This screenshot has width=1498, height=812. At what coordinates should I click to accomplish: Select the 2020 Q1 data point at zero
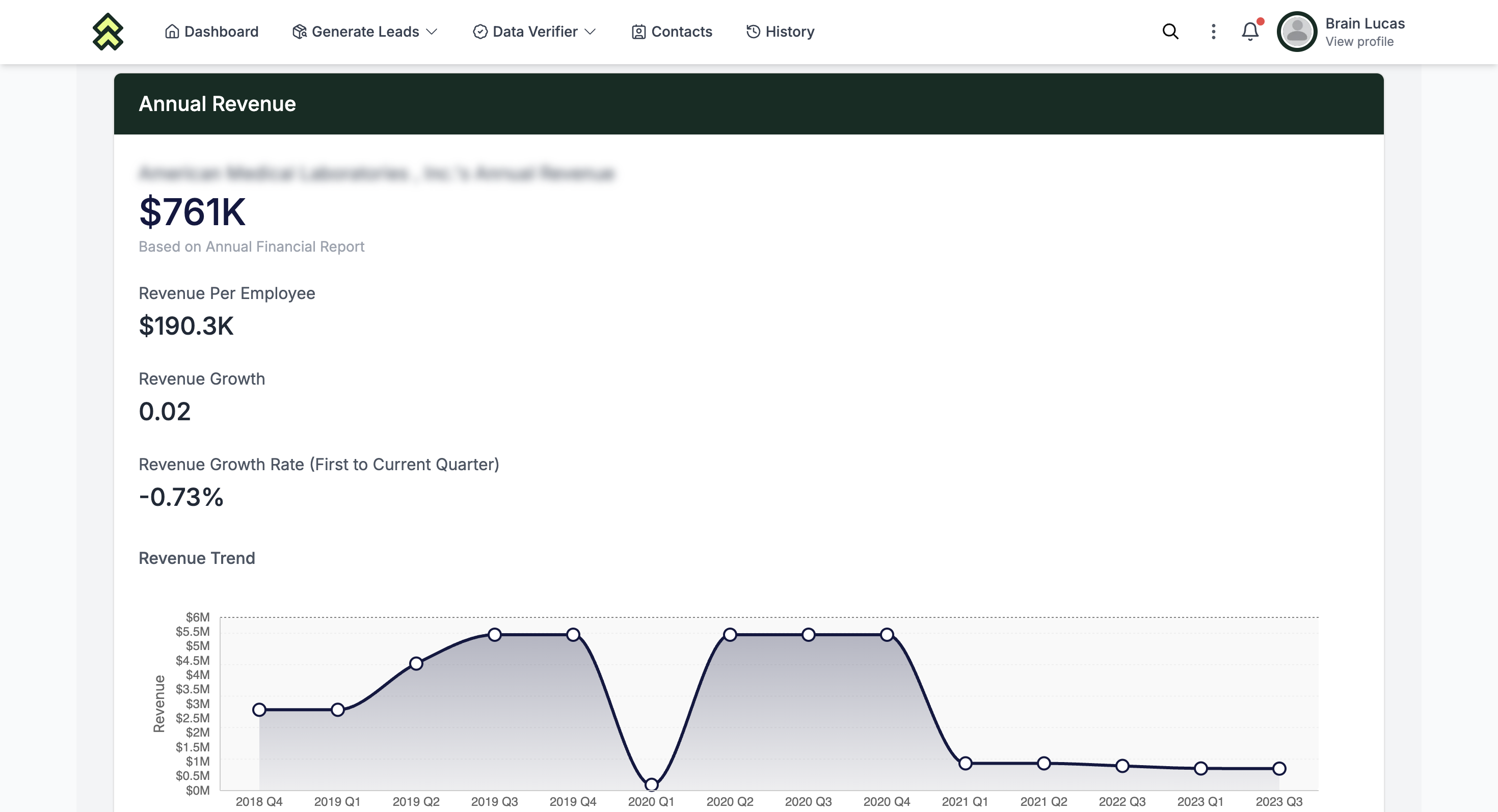[x=651, y=784]
